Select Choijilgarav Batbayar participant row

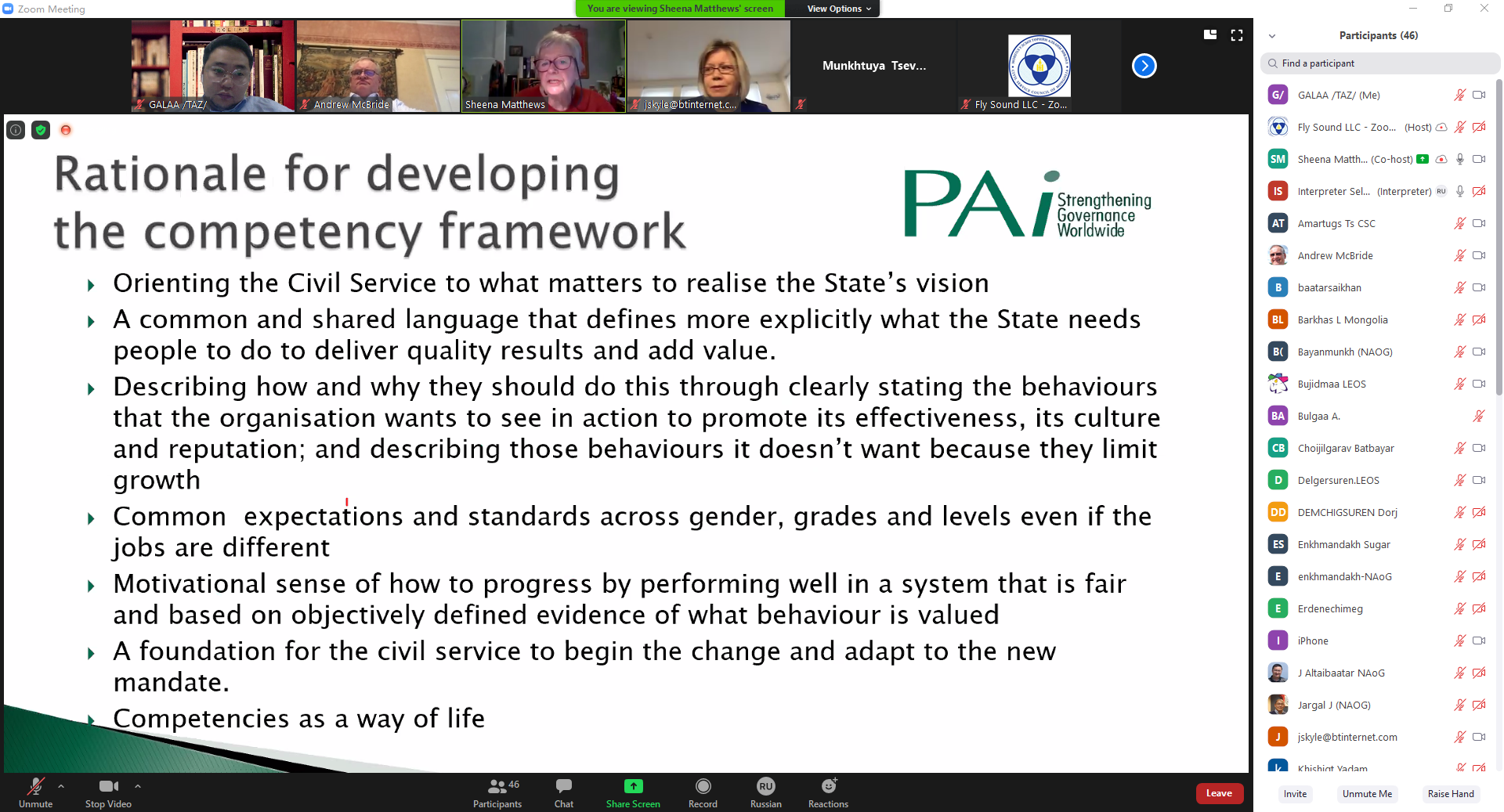pos(1377,448)
